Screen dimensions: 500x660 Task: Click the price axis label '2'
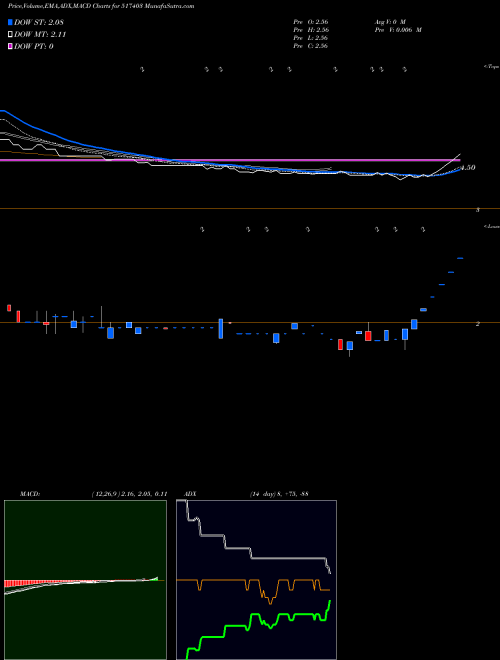click(x=478, y=324)
